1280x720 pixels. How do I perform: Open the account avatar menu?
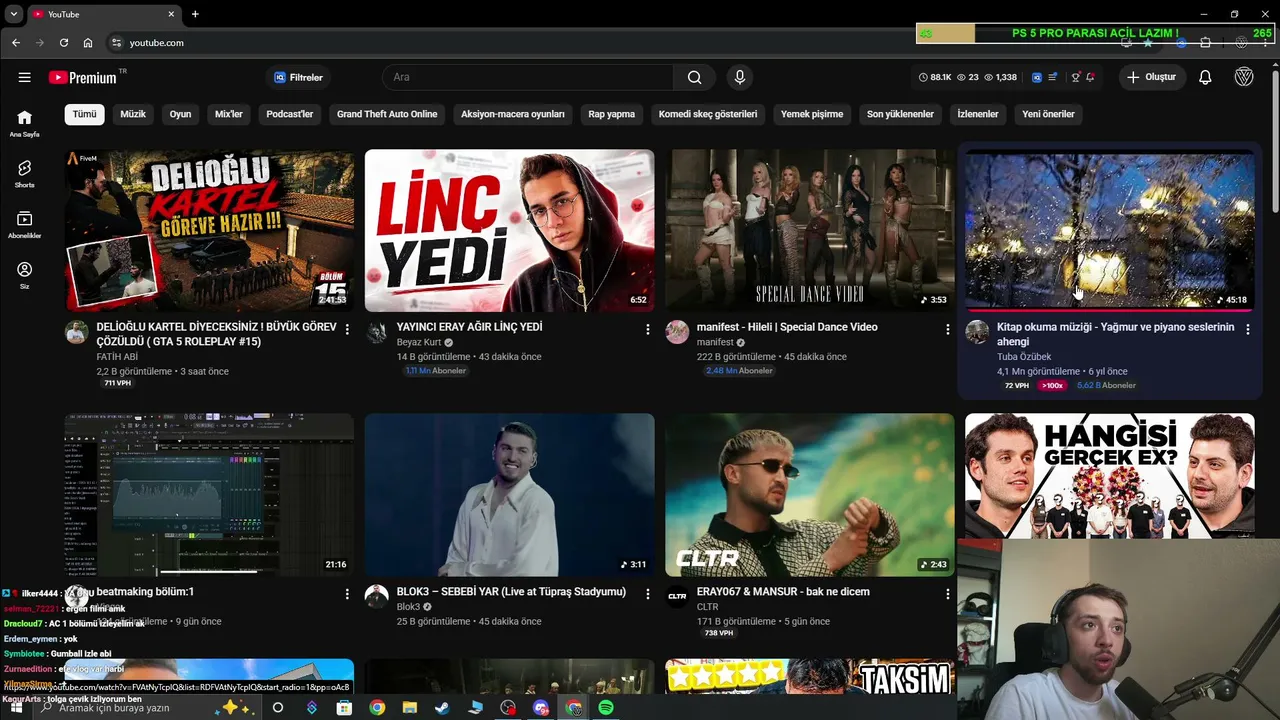click(1244, 77)
